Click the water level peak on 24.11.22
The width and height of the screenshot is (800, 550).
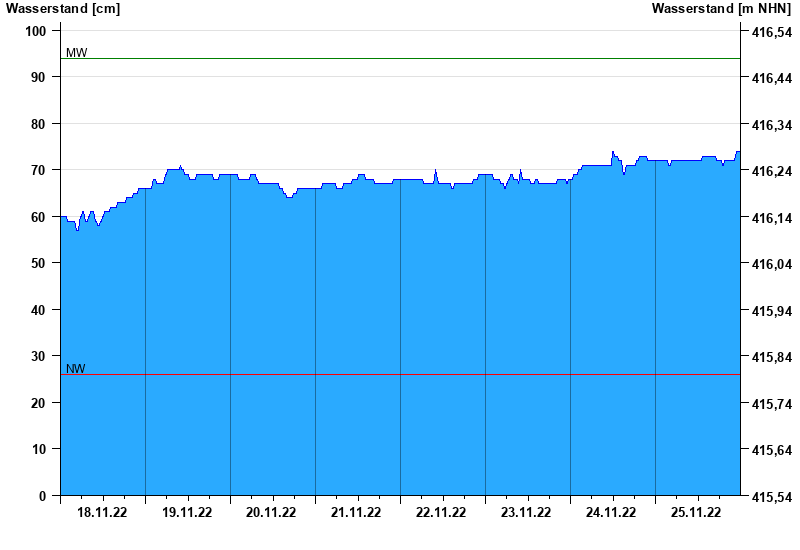coord(613,152)
